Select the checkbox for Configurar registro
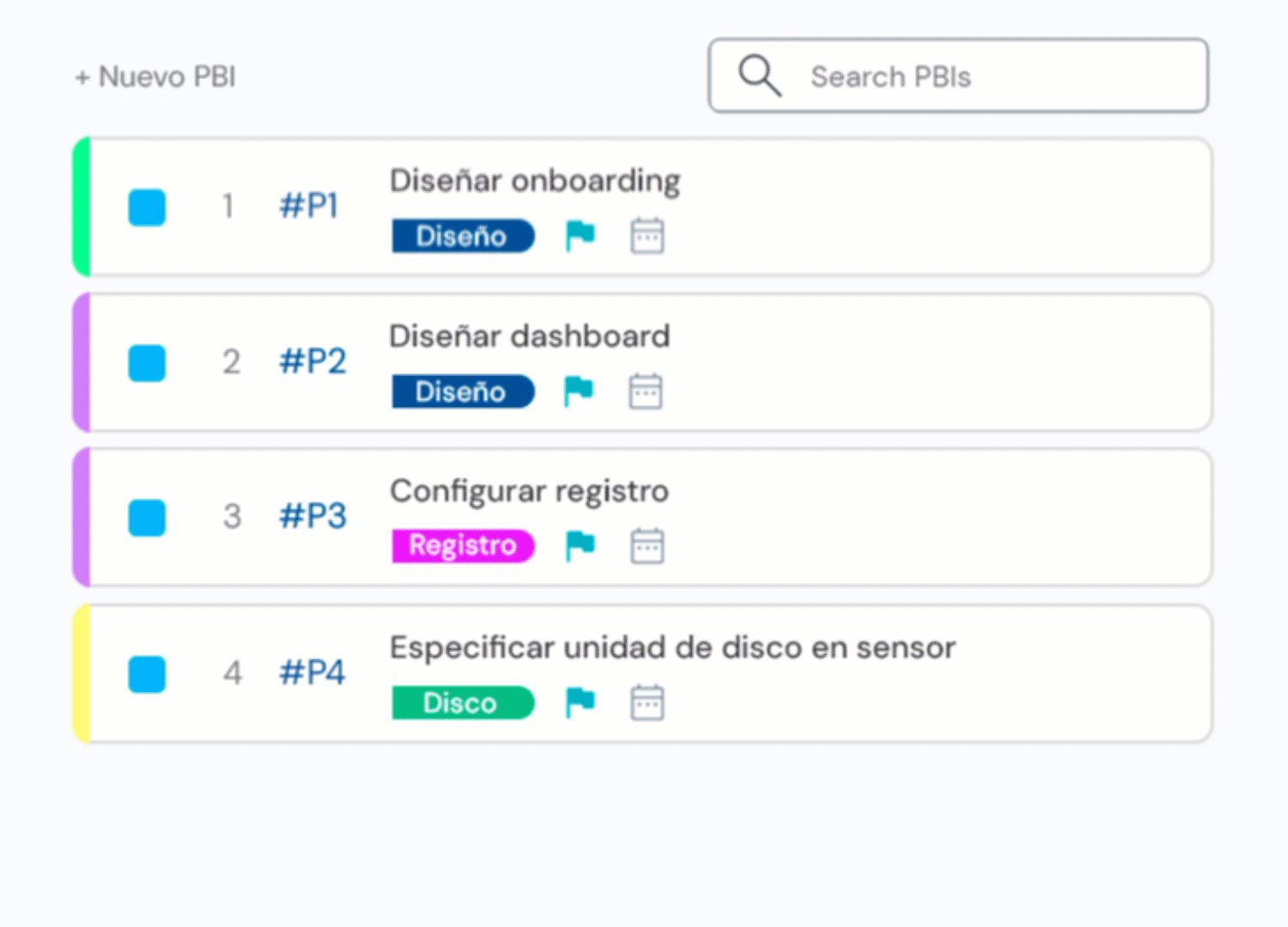The width and height of the screenshot is (1288, 927). (x=146, y=518)
